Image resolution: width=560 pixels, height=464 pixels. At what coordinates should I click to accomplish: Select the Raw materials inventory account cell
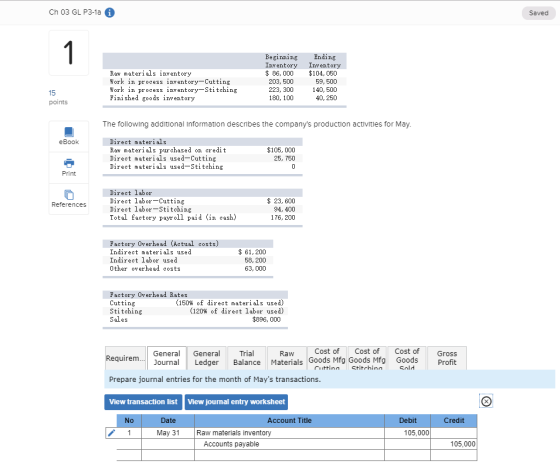[x=290, y=433]
